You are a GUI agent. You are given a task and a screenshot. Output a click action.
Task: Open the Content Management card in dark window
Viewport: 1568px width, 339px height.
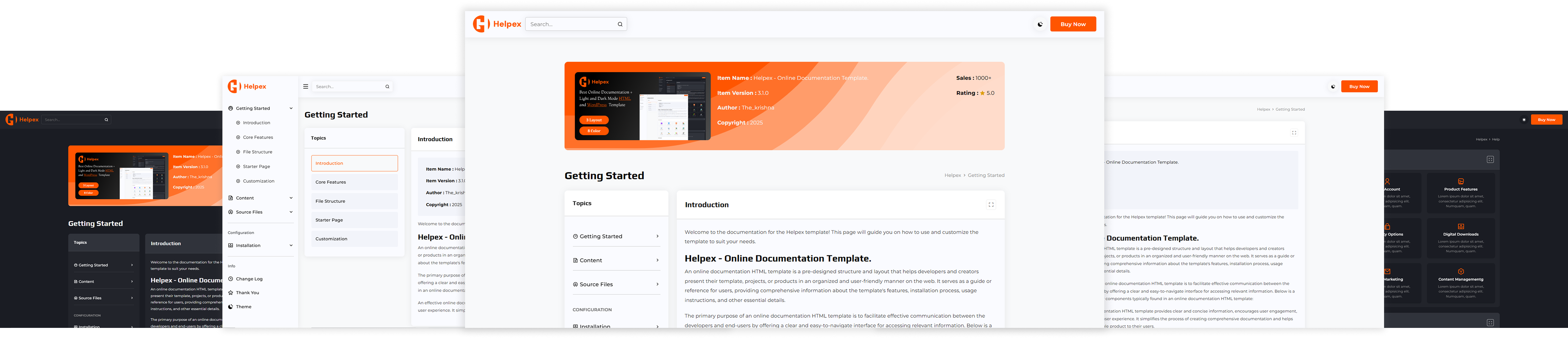(x=1461, y=283)
